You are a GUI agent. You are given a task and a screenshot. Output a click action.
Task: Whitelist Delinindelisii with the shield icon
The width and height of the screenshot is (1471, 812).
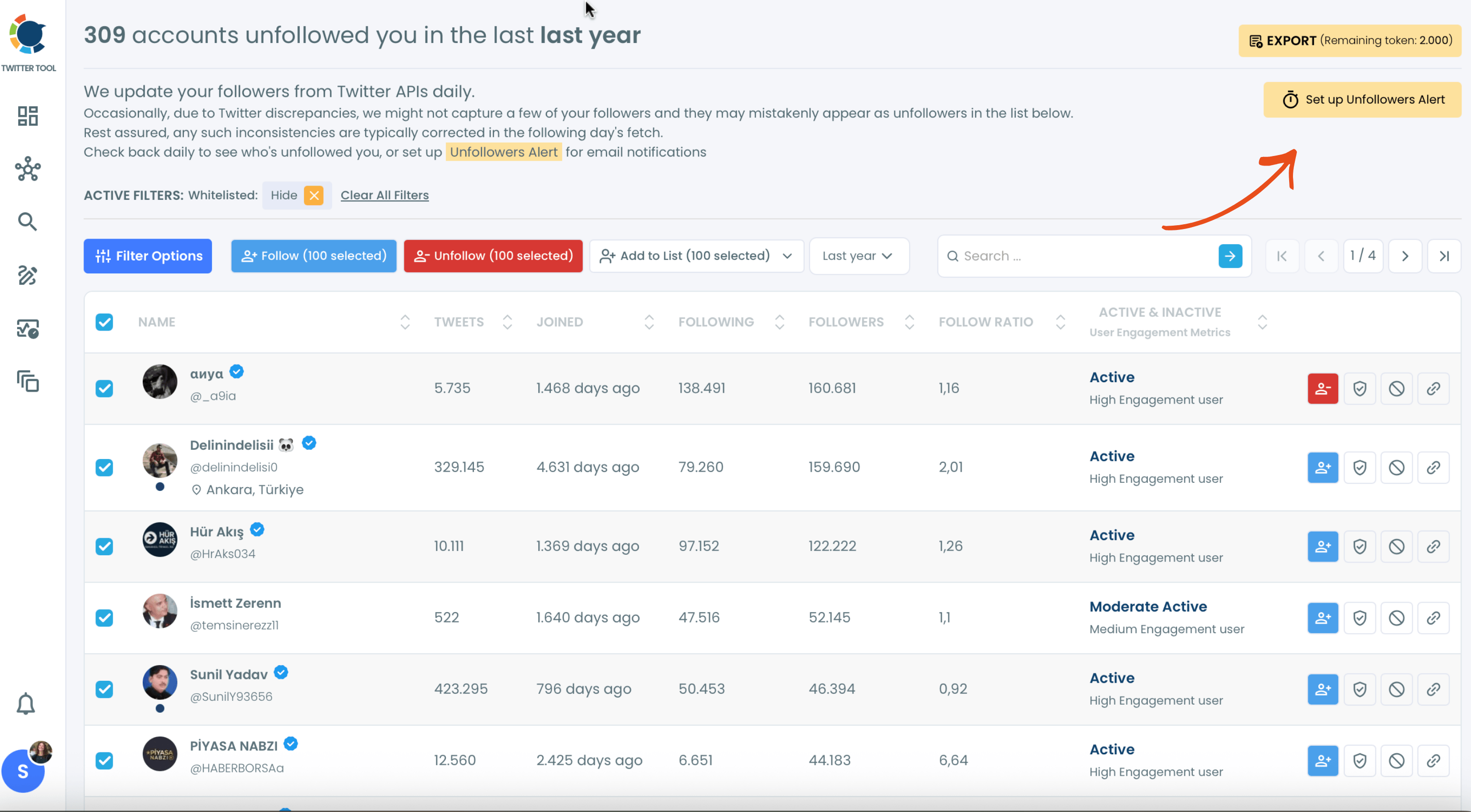1360,468
